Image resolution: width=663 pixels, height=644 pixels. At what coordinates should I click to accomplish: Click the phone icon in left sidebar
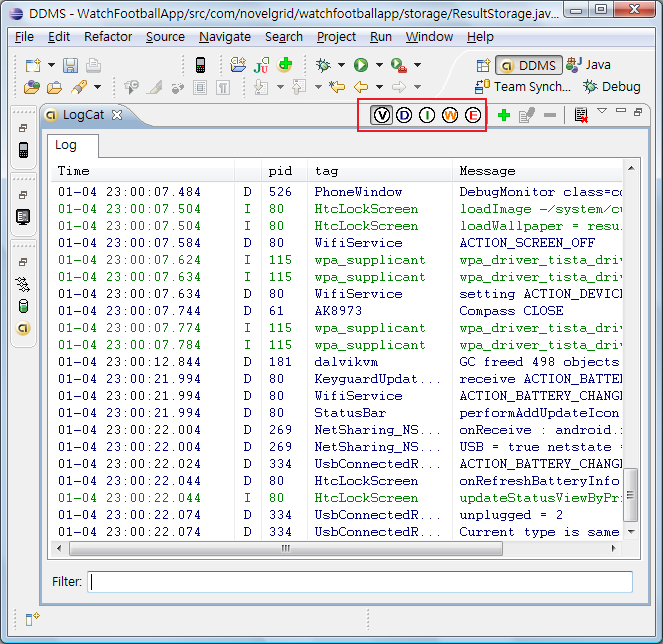click(24, 150)
